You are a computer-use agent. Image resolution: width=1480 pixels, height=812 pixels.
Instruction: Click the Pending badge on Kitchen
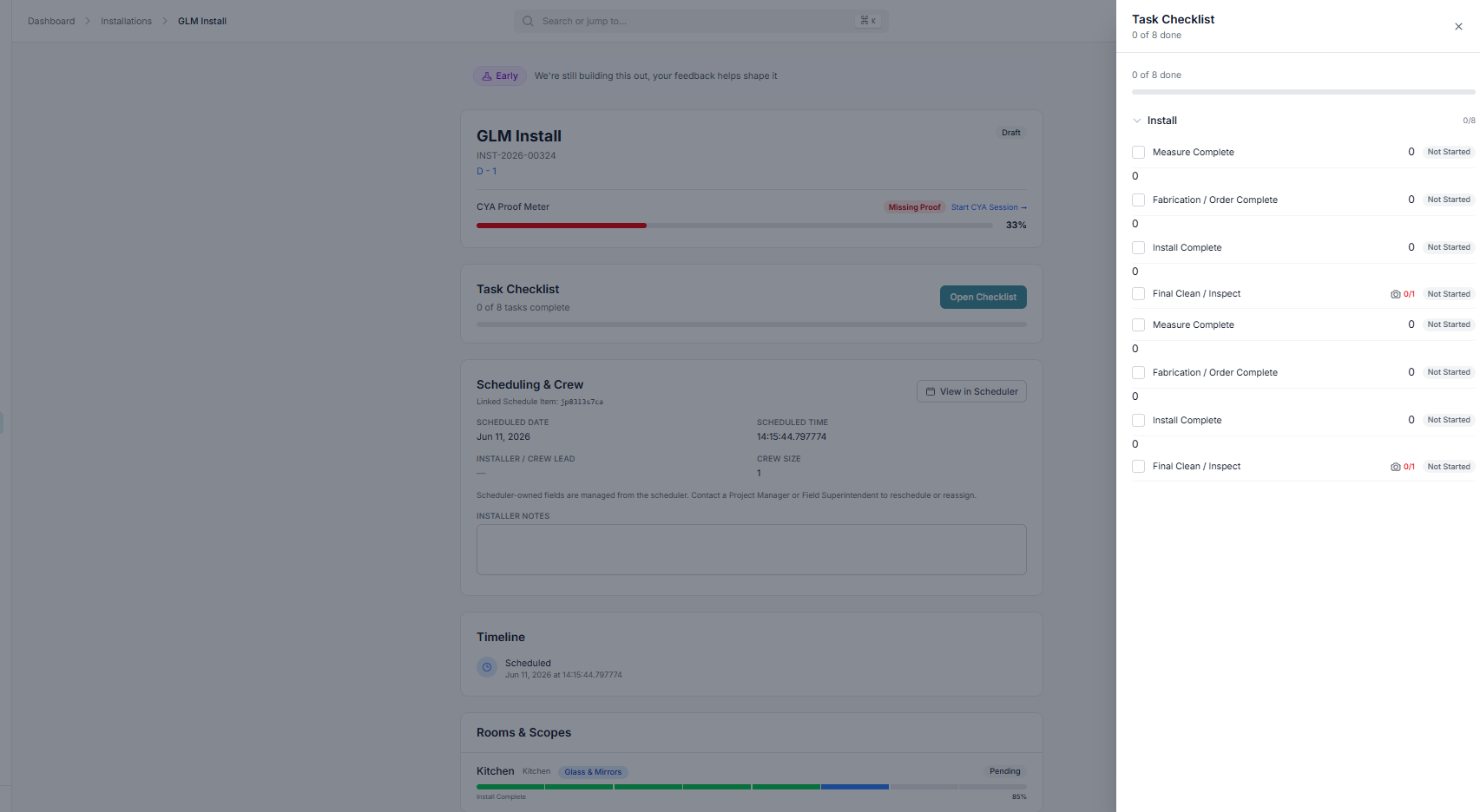click(x=1005, y=771)
